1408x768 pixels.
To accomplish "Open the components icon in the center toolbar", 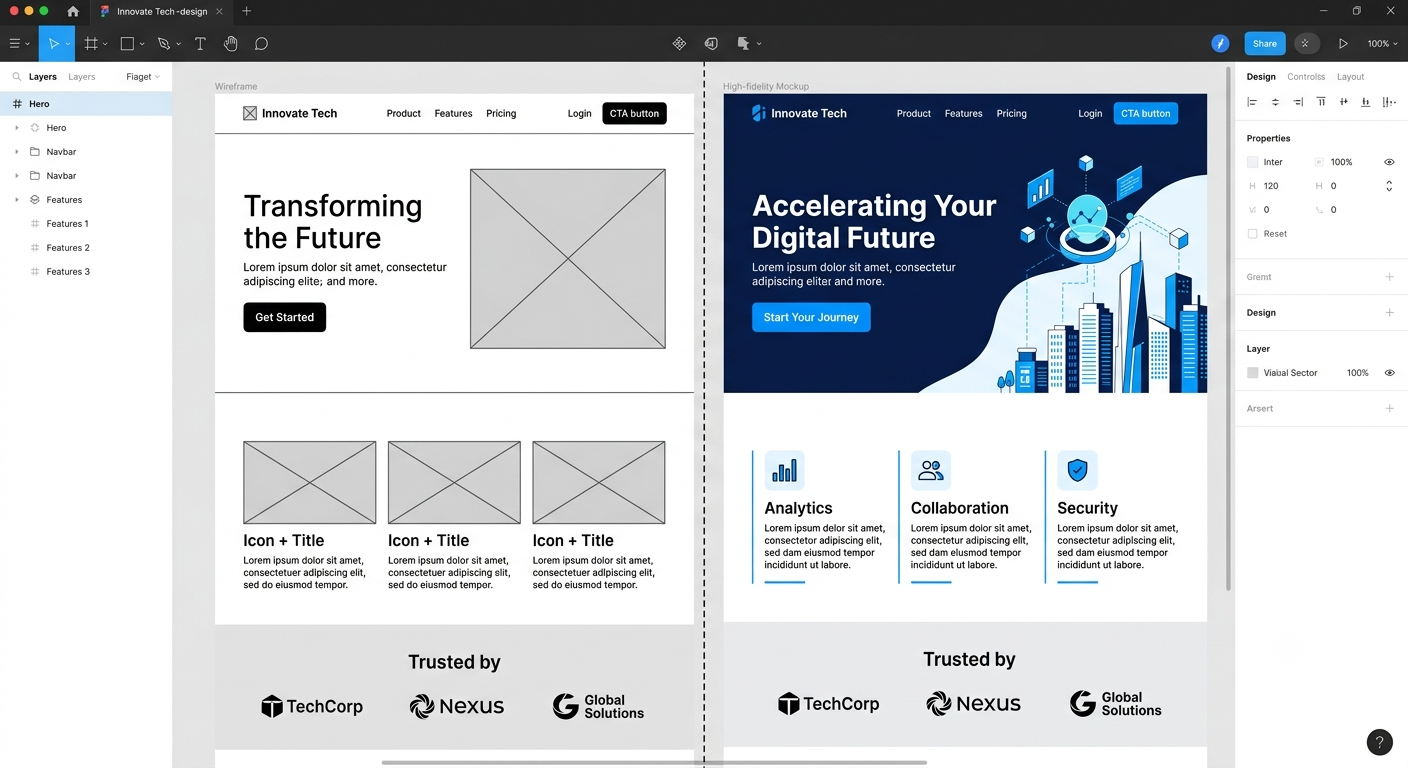I will tap(679, 44).
